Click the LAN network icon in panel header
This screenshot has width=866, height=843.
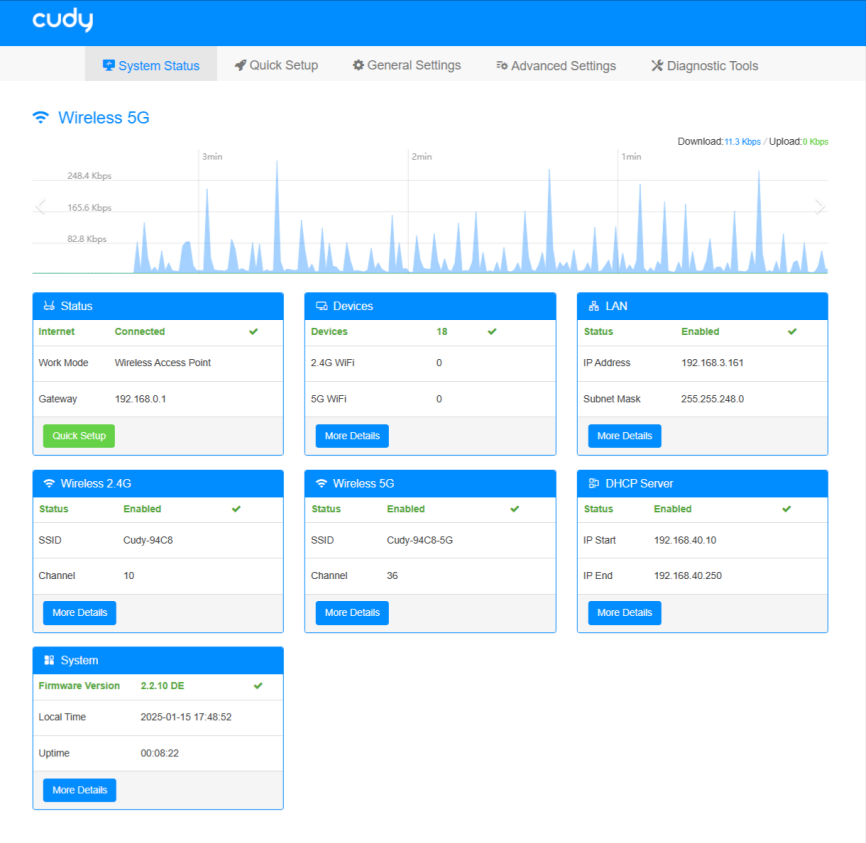(594, 306)
